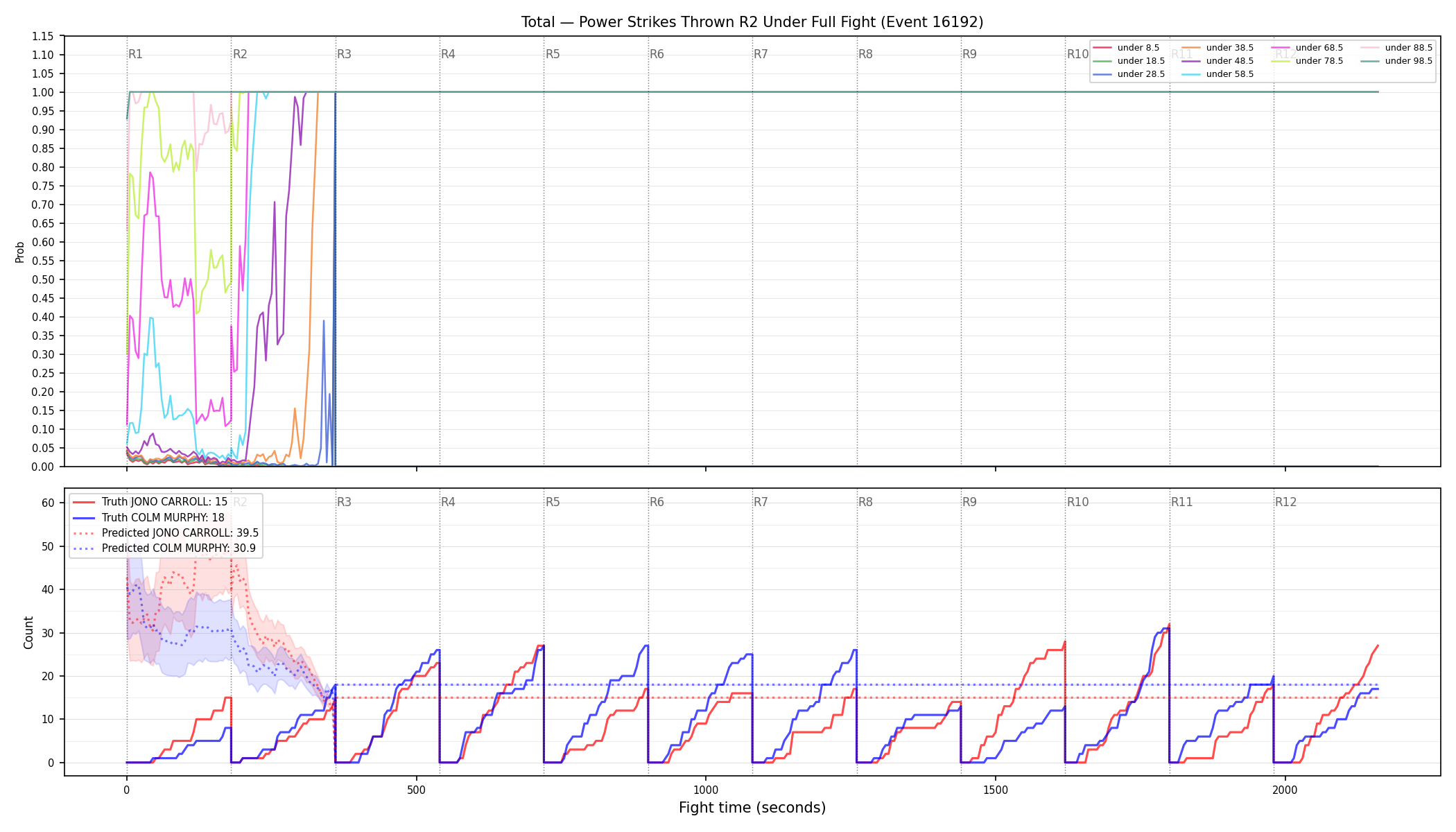Click the R3 round marker in the Count chart
The height and width of the screenshot is (832, 1456).
click(x=344, y=502)
